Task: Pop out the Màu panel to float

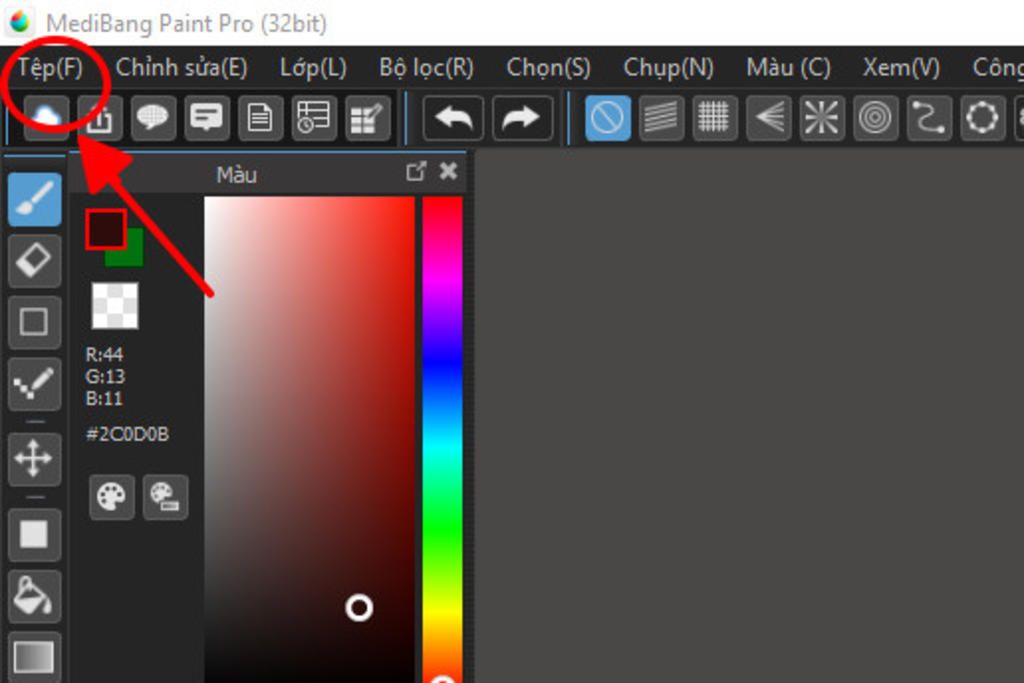Action: (x=415, y=172)
